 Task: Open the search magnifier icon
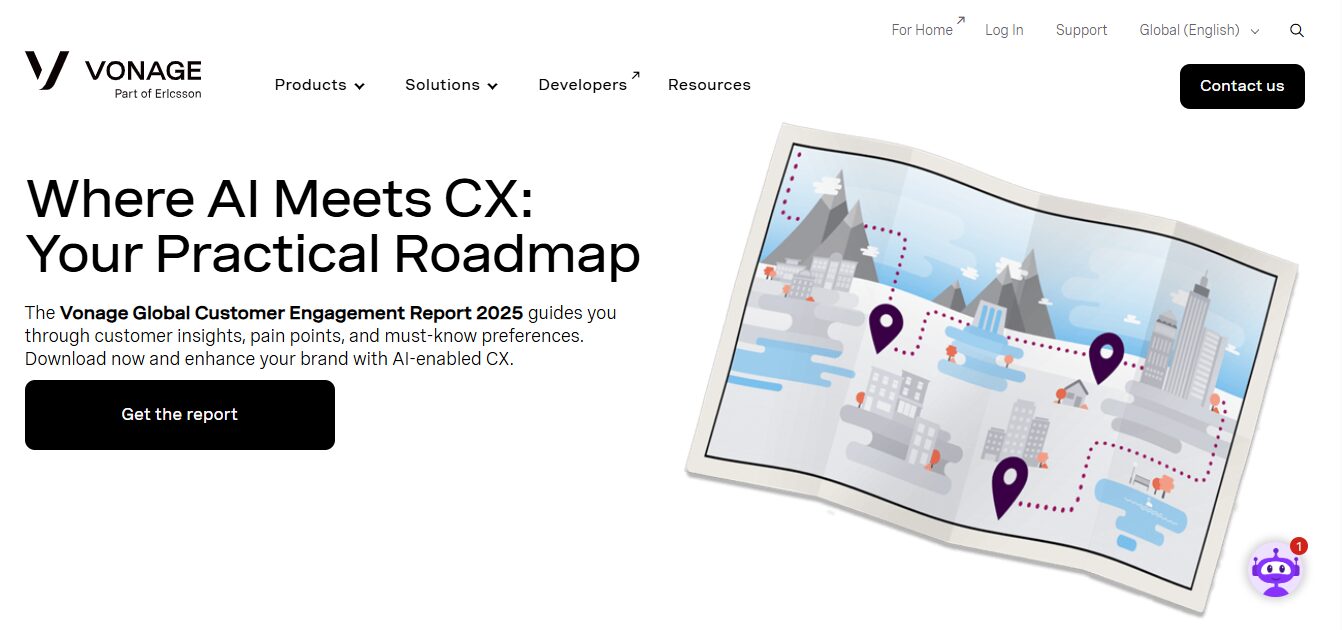tap(1297, 30)
